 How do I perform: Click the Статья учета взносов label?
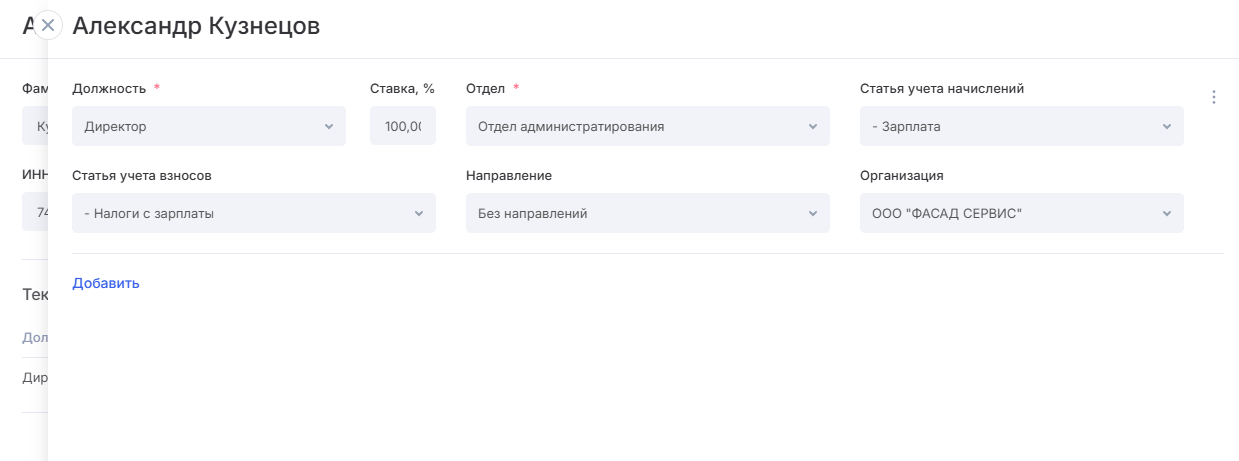click(141, 175)
